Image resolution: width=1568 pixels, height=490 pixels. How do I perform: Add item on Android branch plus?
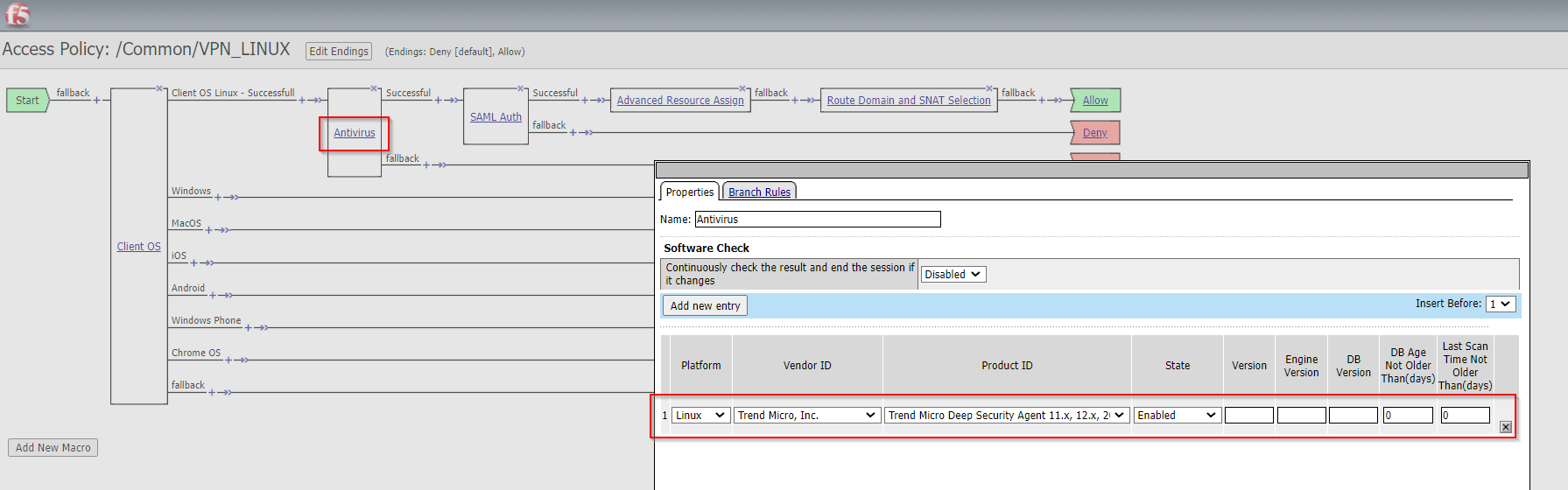click(212, 295)
